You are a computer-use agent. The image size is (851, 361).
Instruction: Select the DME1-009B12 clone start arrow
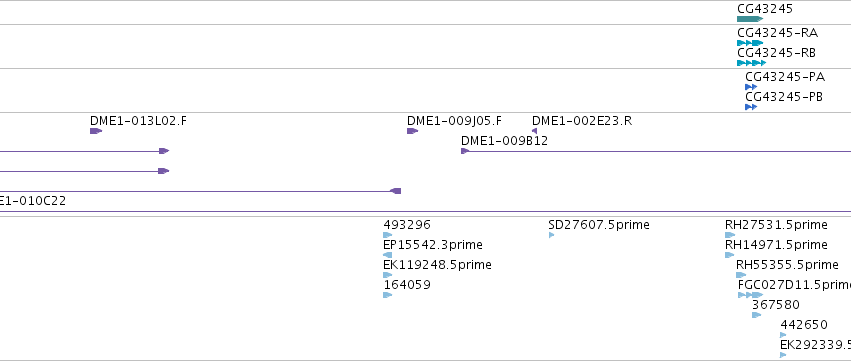pyautogui.click(x=465, y=151)
